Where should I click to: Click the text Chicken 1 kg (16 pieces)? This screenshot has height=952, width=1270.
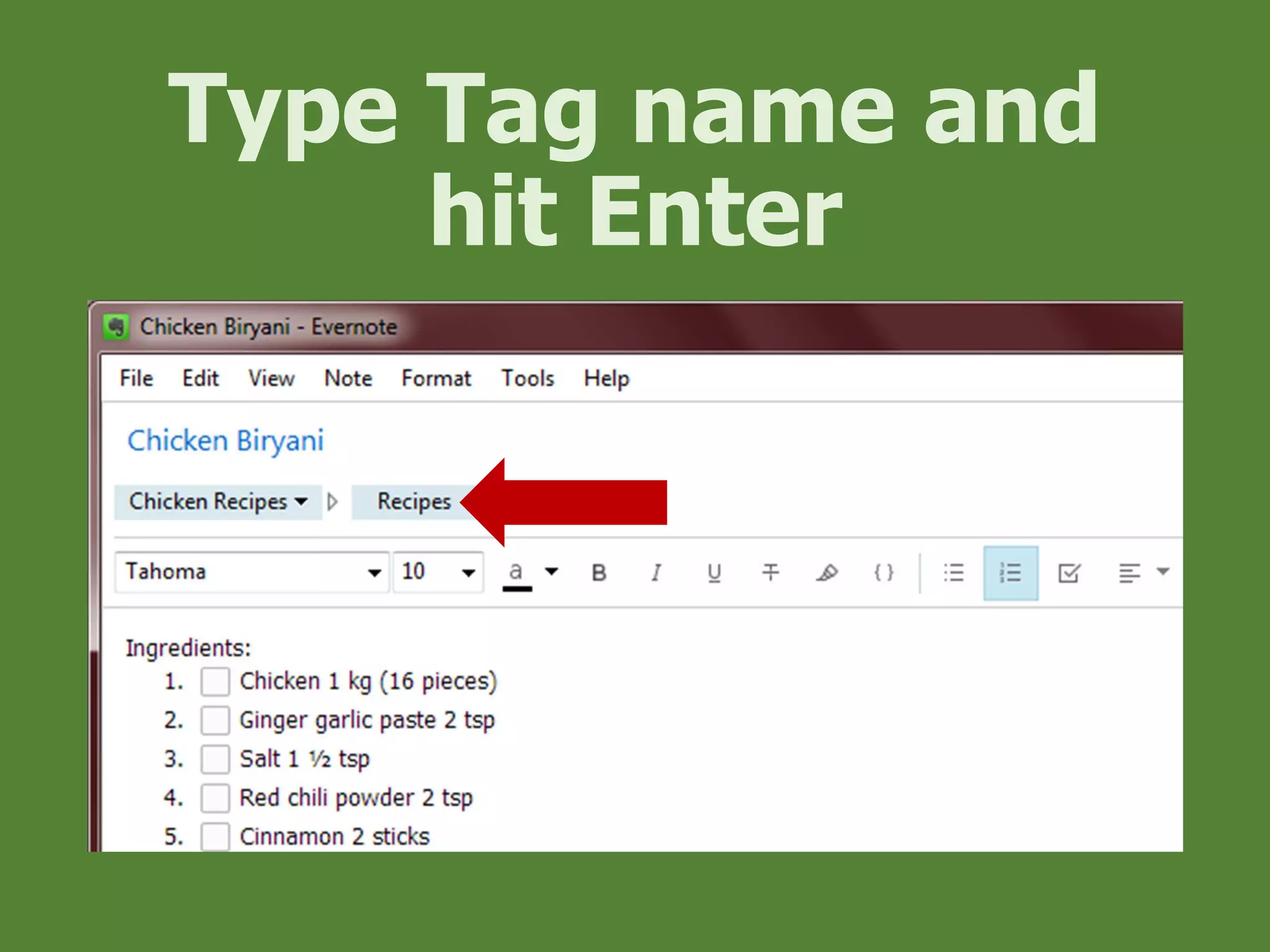pos(368,682)
